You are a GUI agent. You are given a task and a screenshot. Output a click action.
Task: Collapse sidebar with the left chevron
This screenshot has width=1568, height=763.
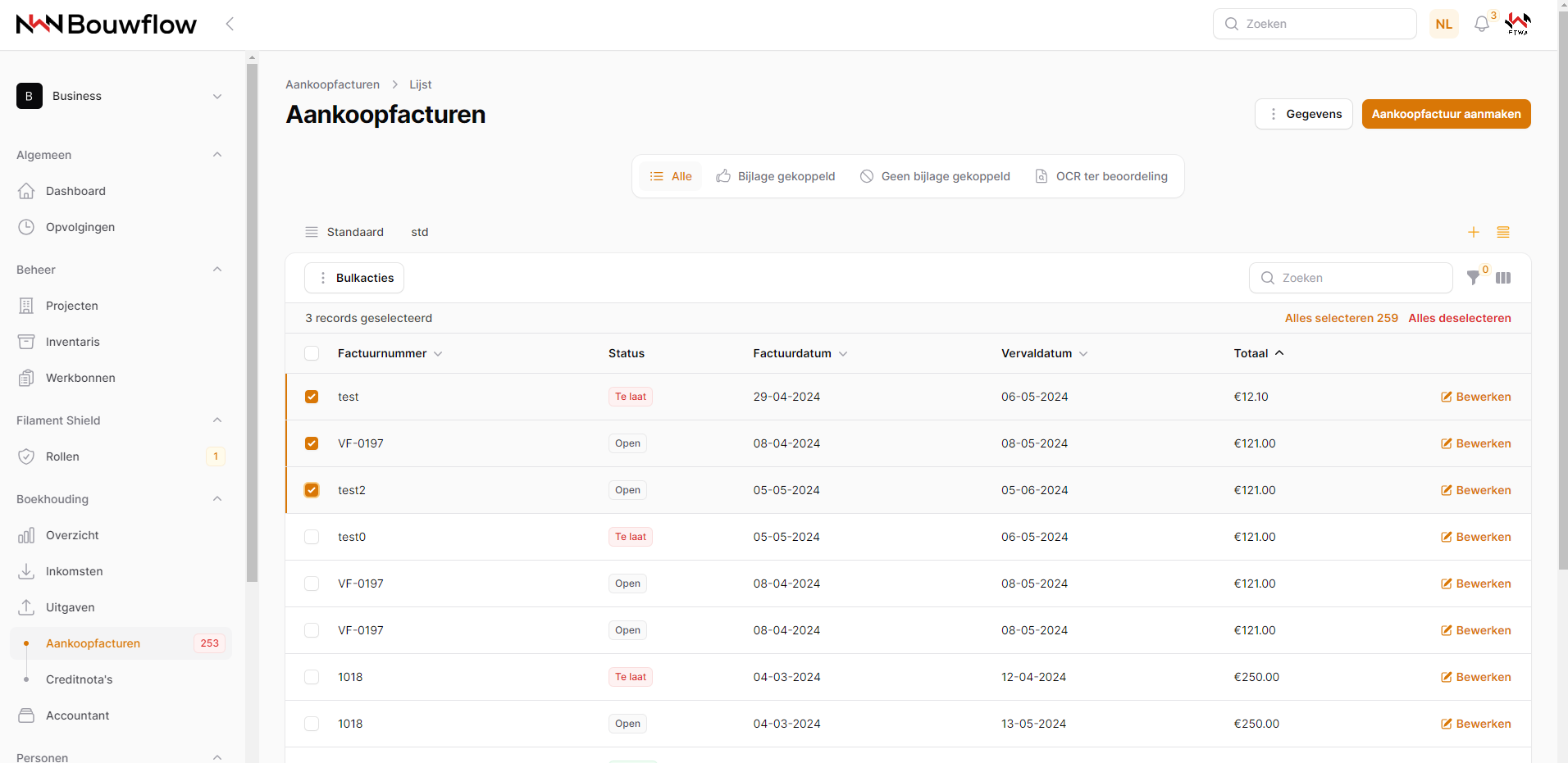point(230,24)
